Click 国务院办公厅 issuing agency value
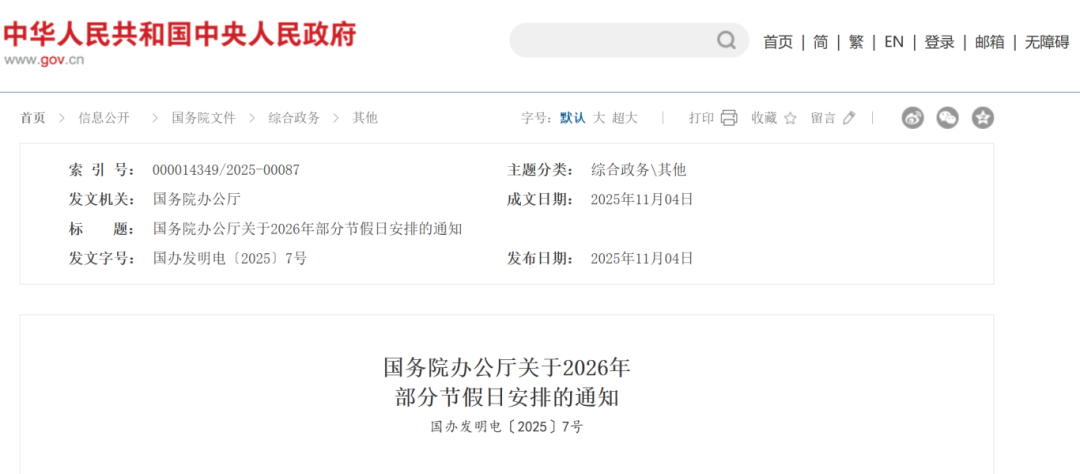The image size is (1080, 474). pyautogui.click(x=197, y=200)
